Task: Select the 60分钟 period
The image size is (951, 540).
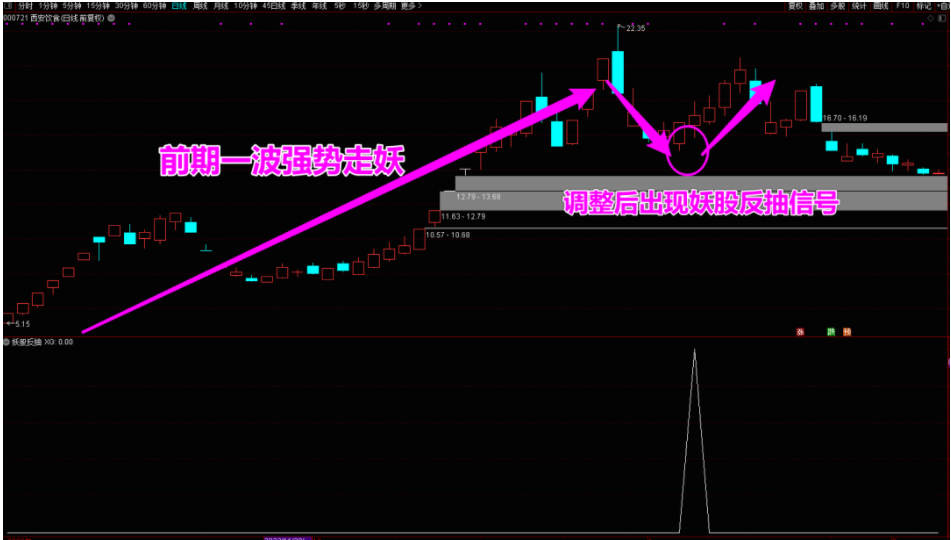Action: point(155,6)
